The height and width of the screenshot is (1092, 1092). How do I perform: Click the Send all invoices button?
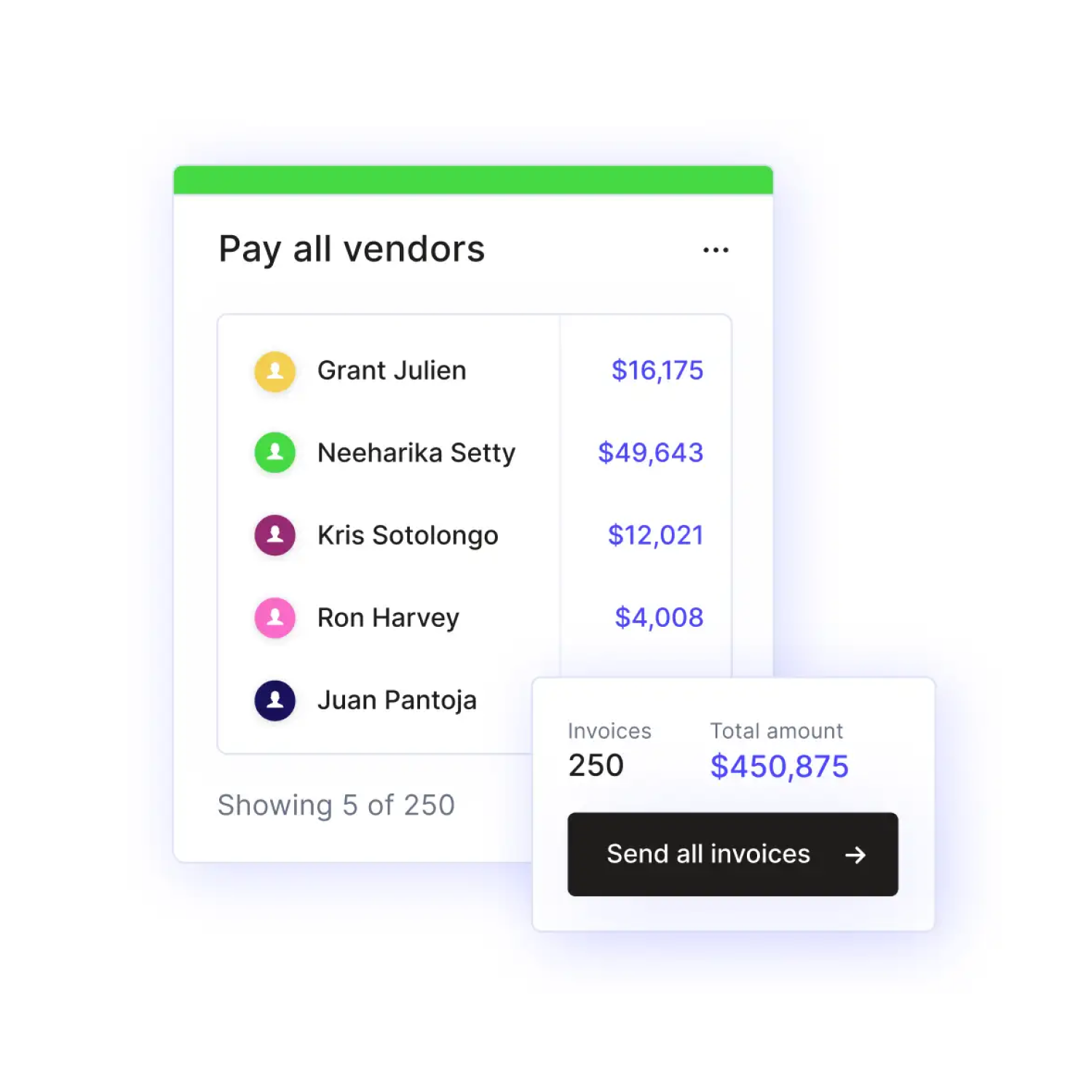[732, 854]
